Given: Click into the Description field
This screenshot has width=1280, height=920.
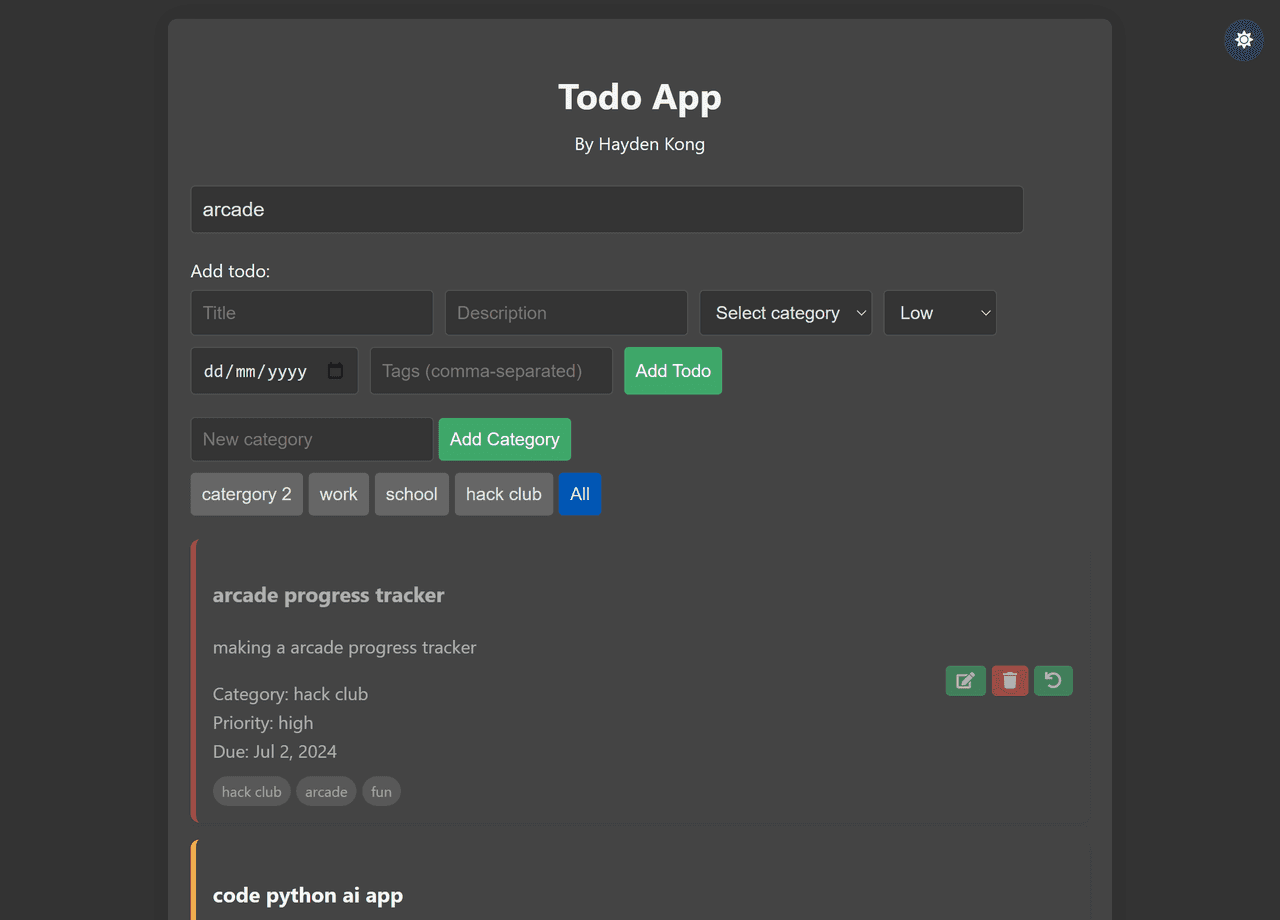Looking at the screenshot, I should [565, 313].
